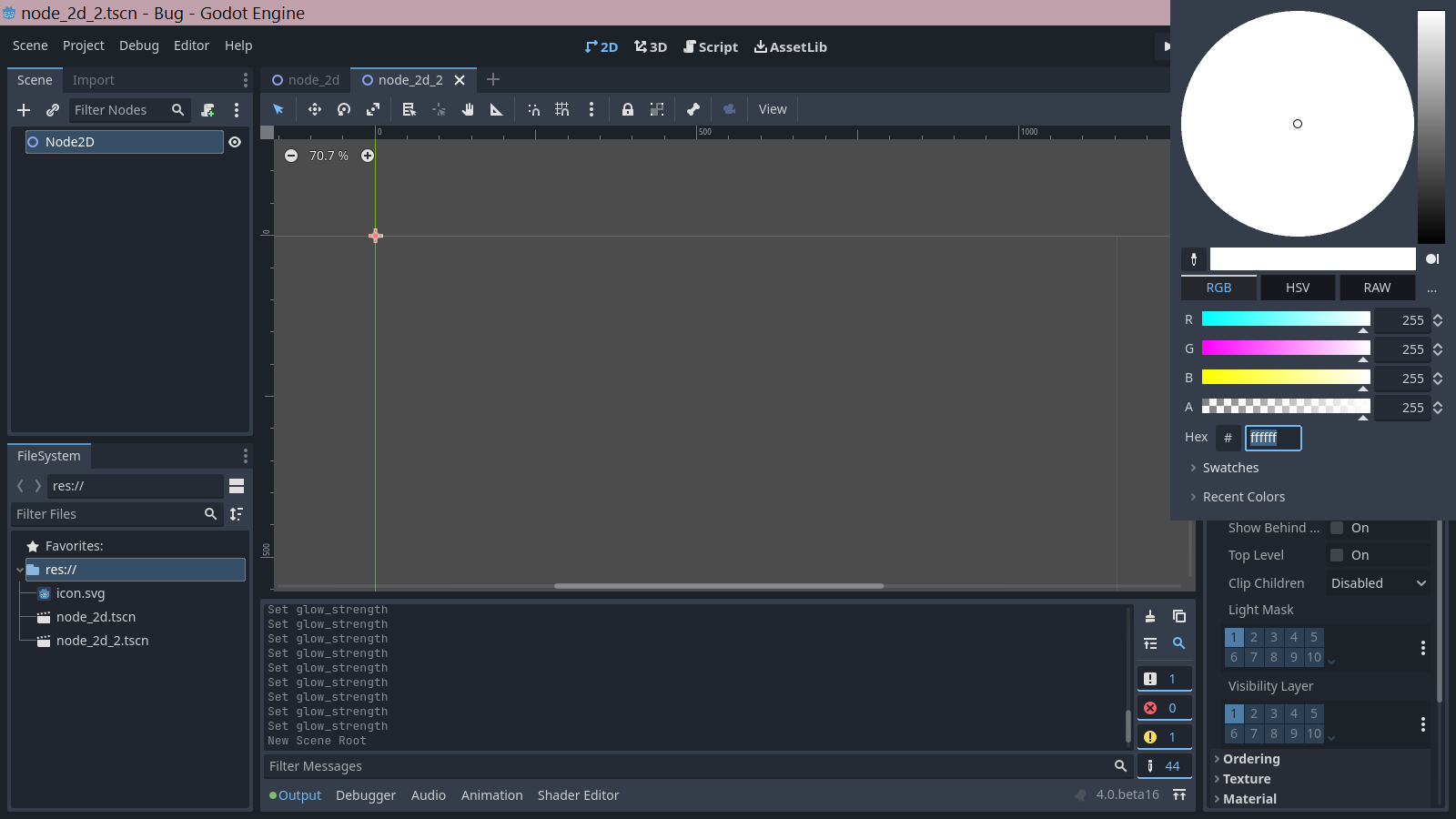Pick a color with the eyedropper tool
1456x819 pixels.
tap(1194, 259)
